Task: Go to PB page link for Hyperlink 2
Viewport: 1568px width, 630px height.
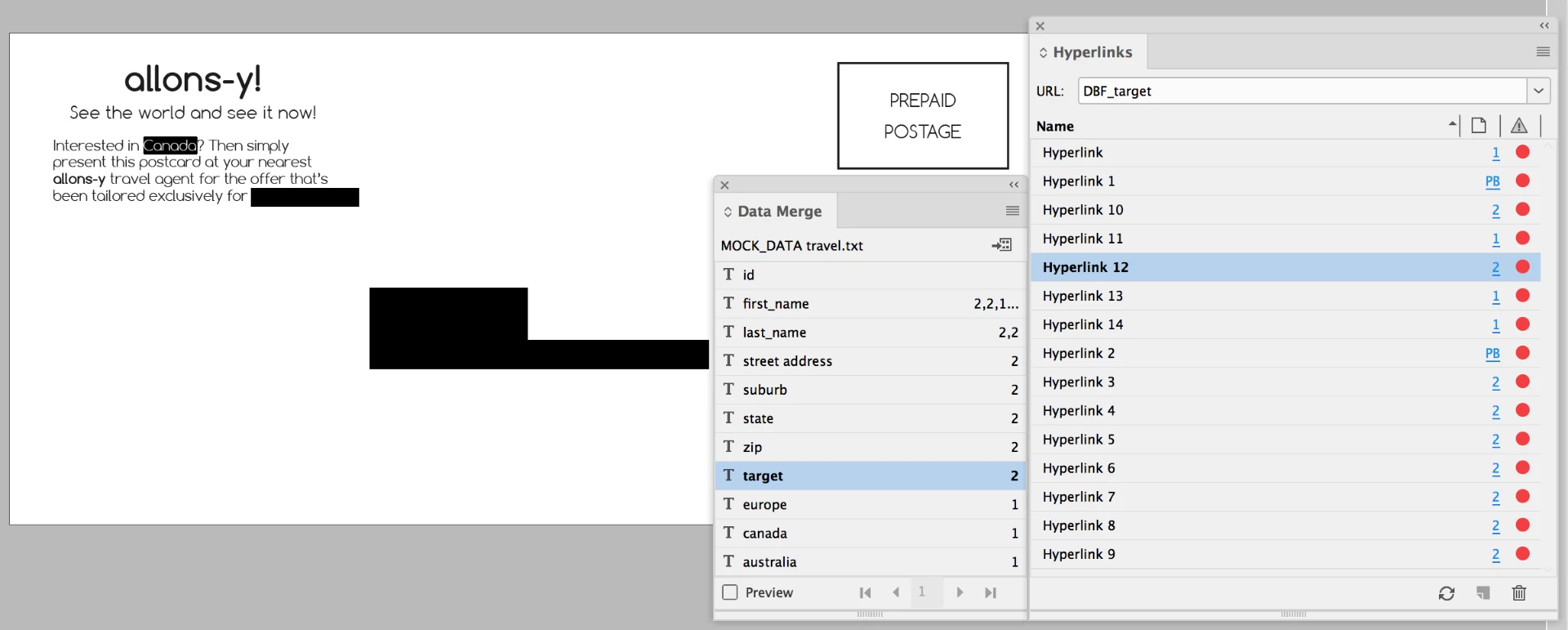Action: (x=1493, y=354)
